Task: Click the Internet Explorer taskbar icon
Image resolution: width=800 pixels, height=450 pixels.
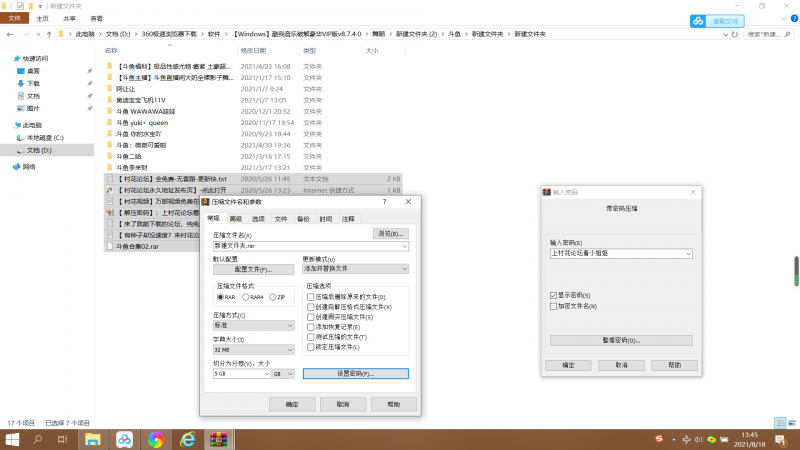Action: [186, 439]
